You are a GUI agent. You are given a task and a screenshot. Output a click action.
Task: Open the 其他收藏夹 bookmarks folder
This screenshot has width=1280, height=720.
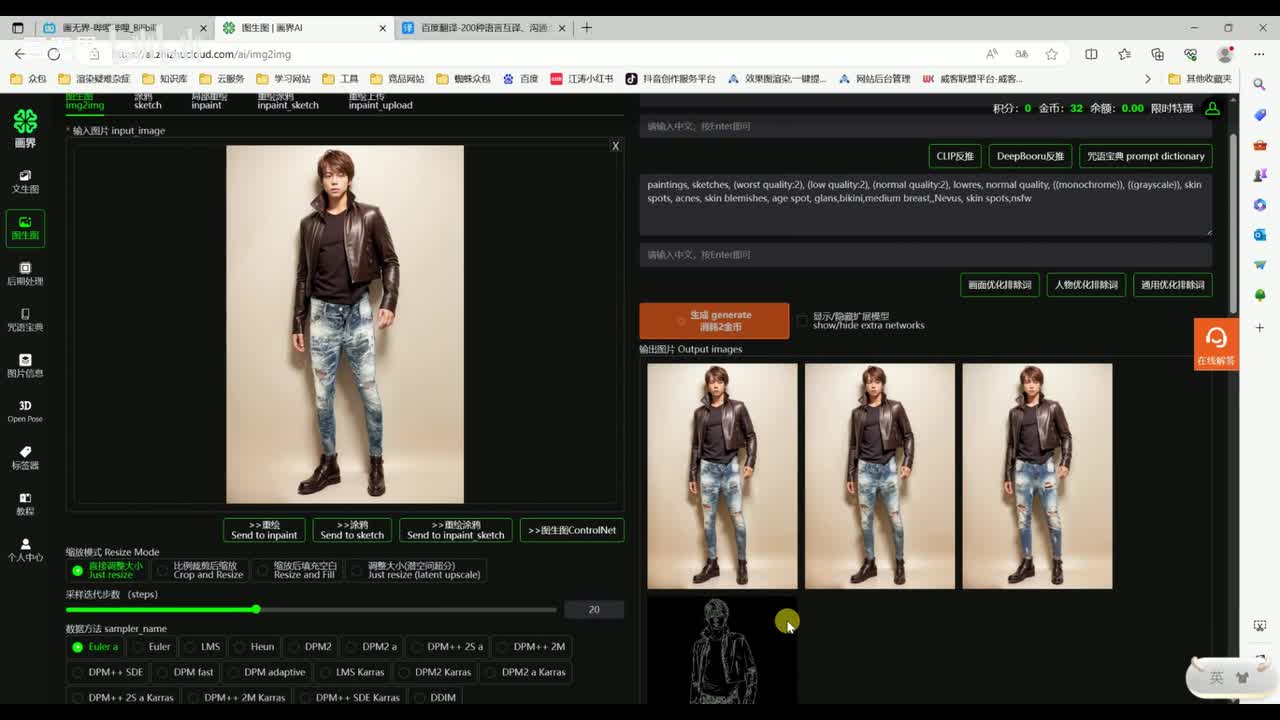(1199, 79)
